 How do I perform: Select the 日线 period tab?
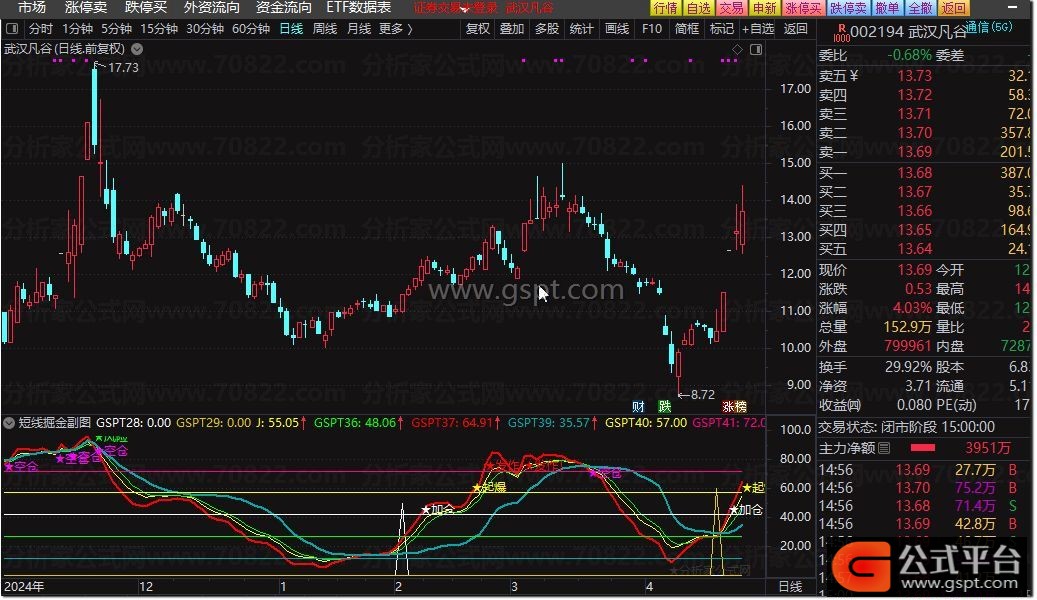point(291,29)
